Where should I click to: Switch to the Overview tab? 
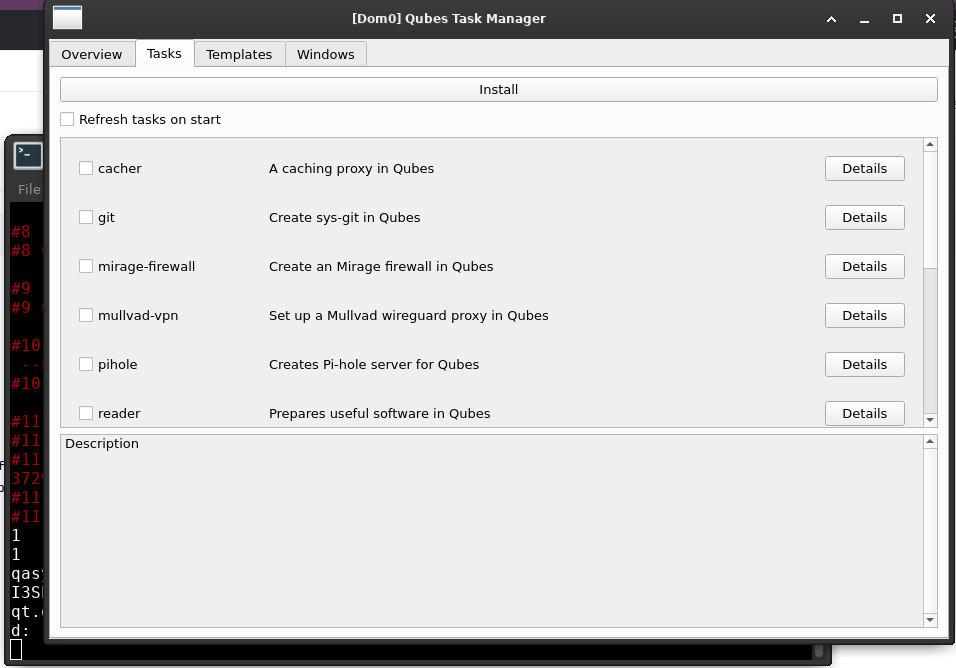click(x=92, y=54)
